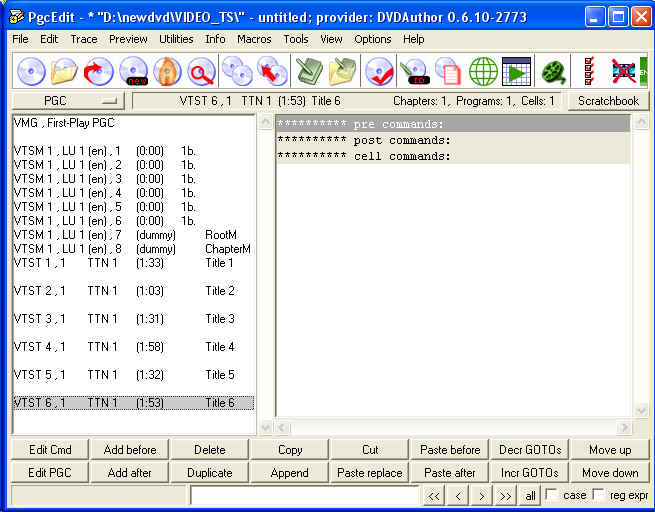
Task: Click the Delete button
Action: (x=210, y=450)
